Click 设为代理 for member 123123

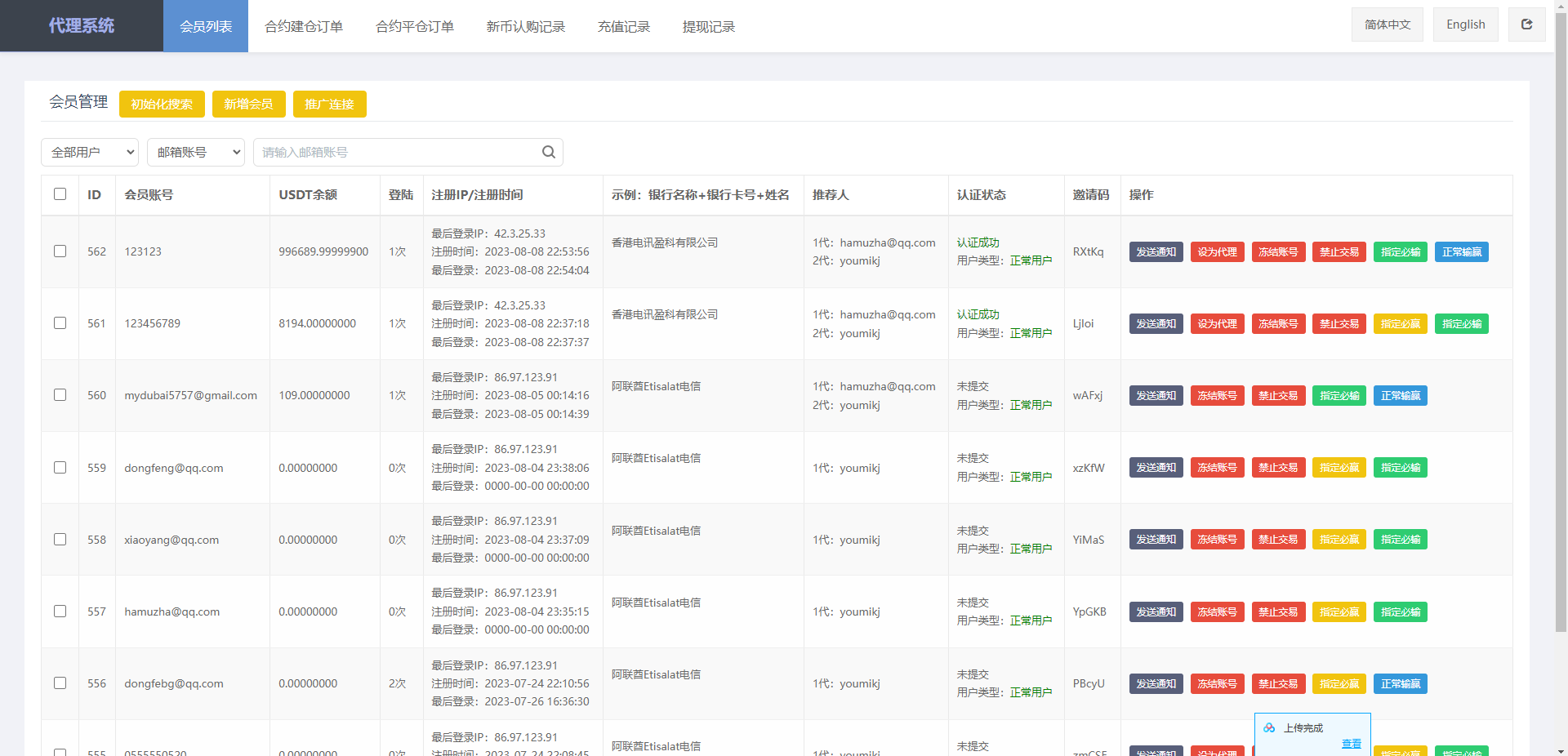point(1217,252)
